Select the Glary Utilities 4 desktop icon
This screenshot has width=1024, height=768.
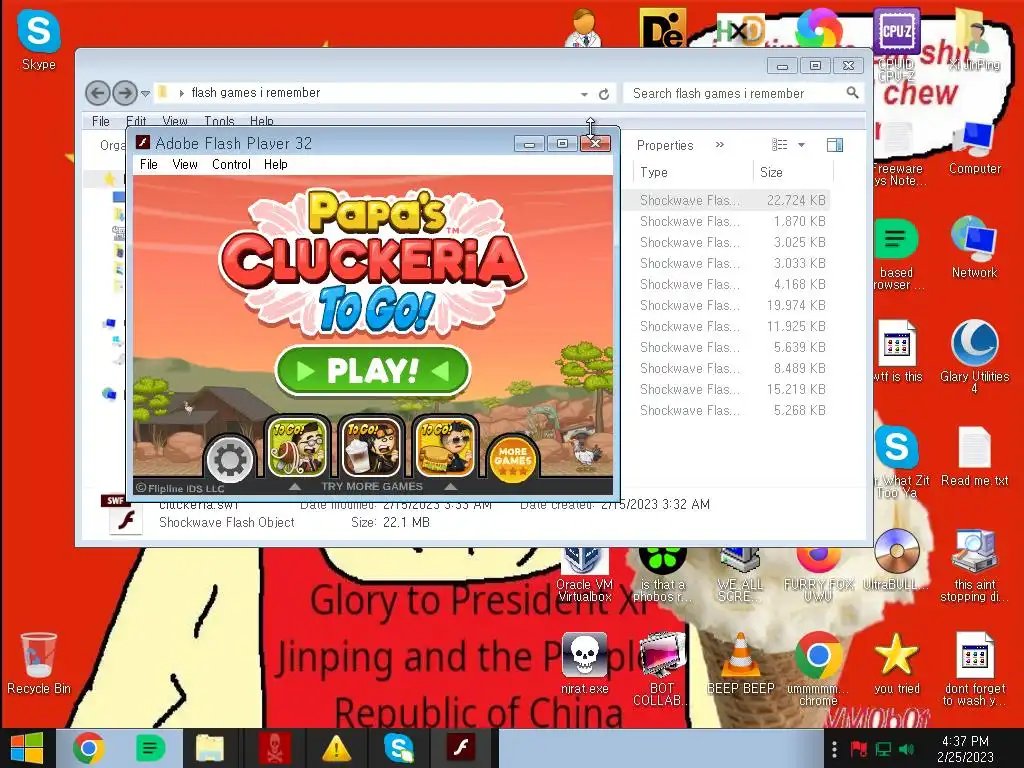point(974,356)
